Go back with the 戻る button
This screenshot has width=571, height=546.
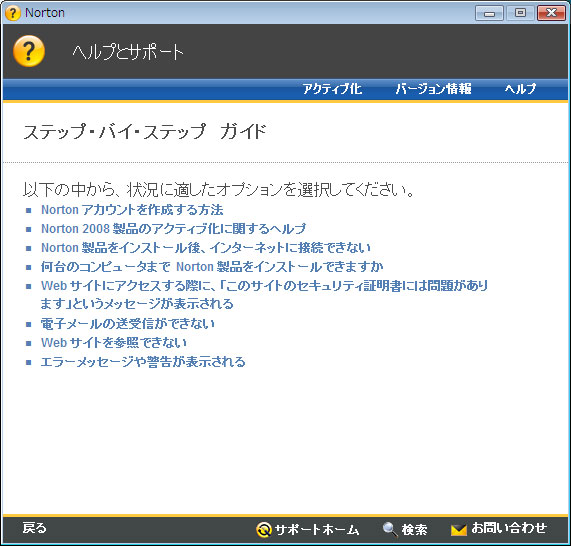coord(35,528)
